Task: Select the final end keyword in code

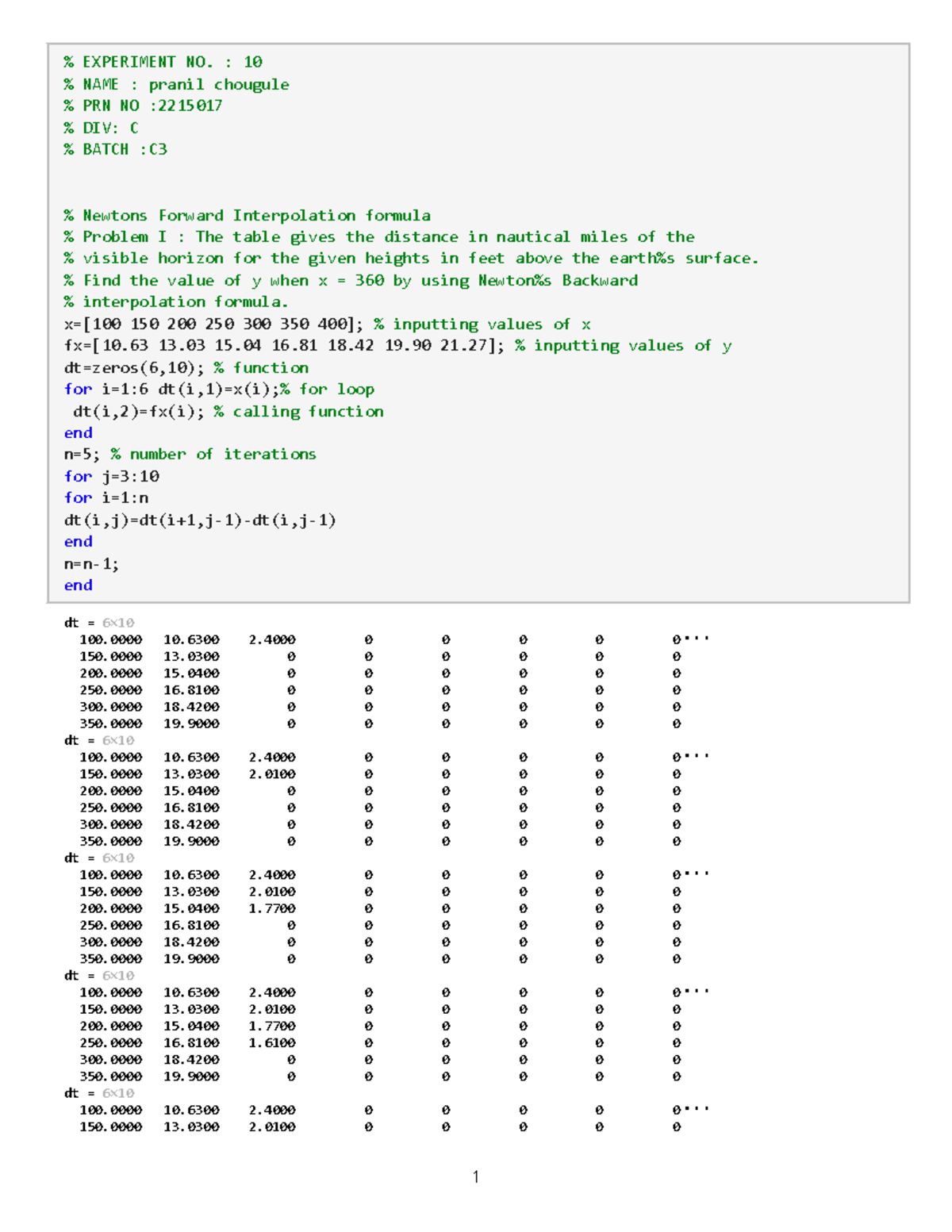Action: click(78, 585)
